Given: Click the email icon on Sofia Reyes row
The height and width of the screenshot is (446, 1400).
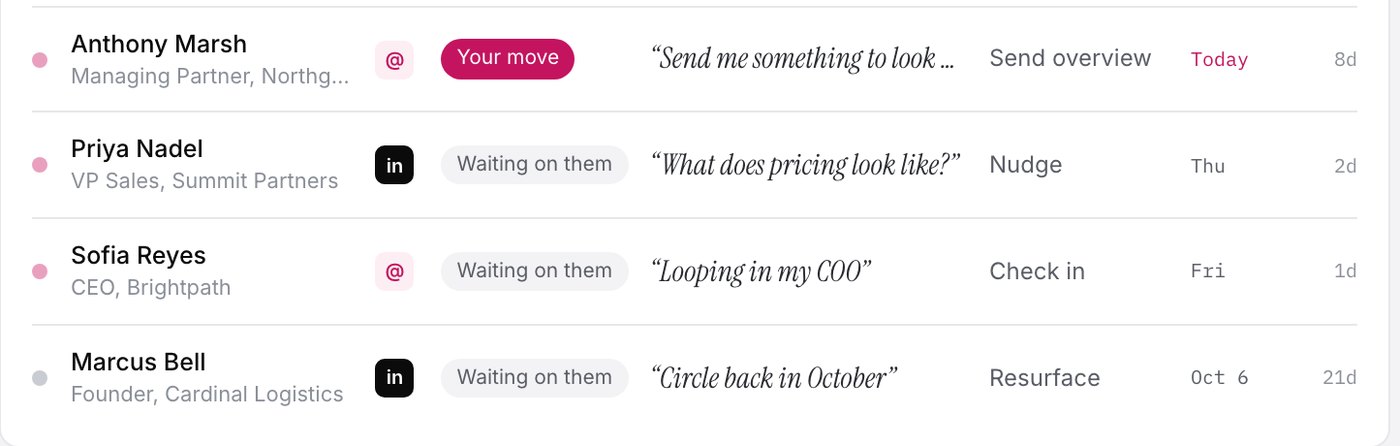Looking at the screenshot, I should tap(394, 271).
